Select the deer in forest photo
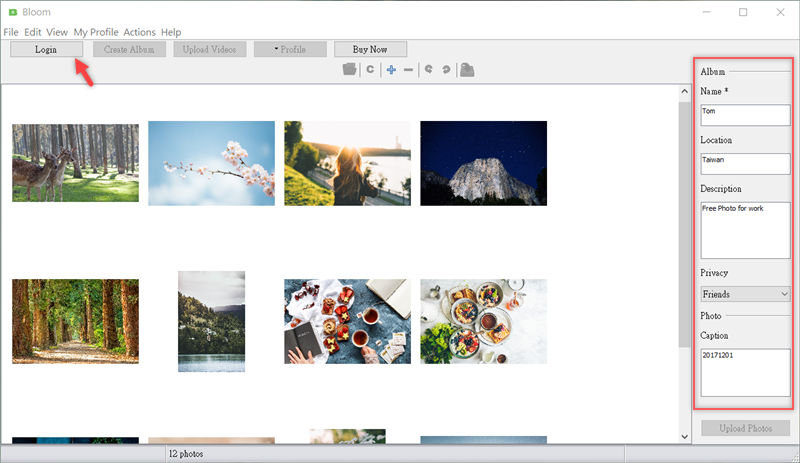Viewport: 800px width, 463px height. [x=75, y=163]
